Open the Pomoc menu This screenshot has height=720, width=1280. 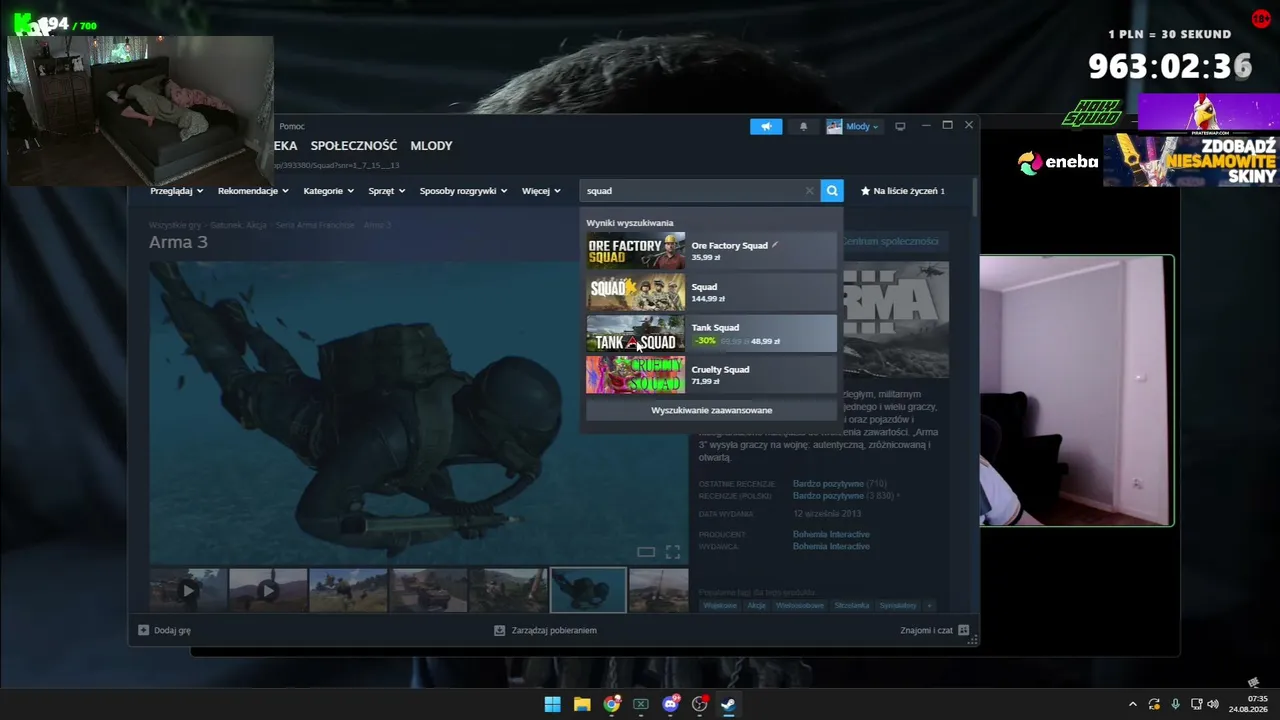(292, 126)
